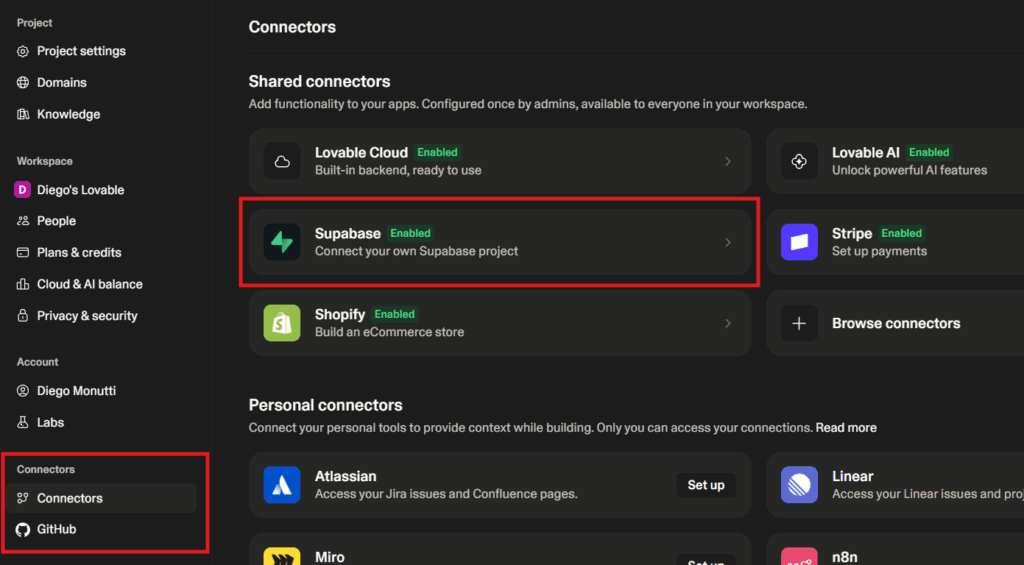Set up the Atlassian connector
Screen dimensions: 1024x565
pos(706,485)
